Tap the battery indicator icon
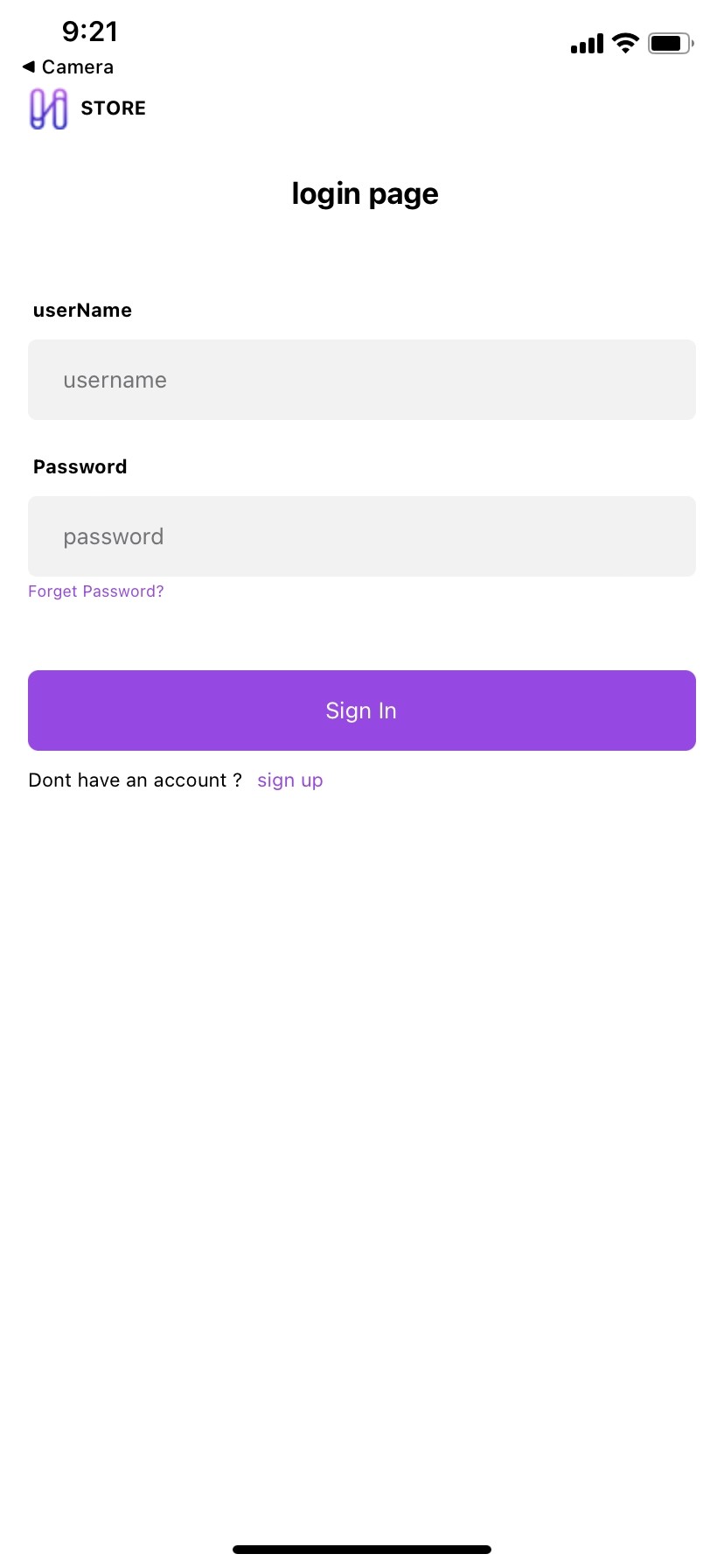The image size is (724, 1568). [x=671, y=43]
